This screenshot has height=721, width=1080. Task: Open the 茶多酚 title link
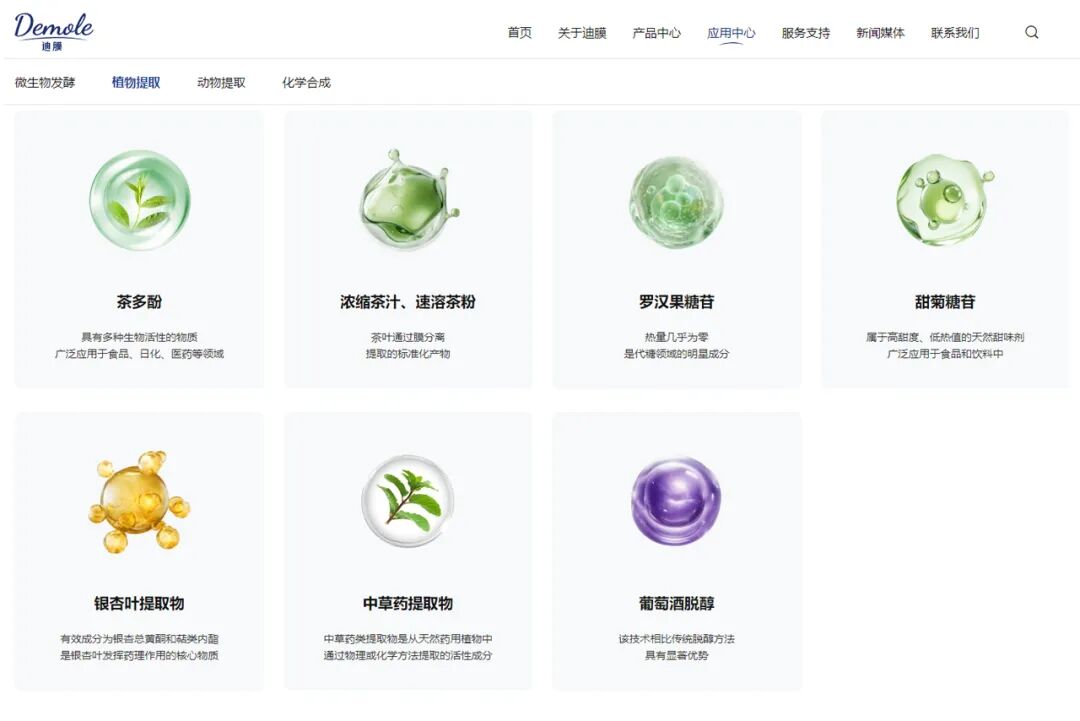point(139,302)
